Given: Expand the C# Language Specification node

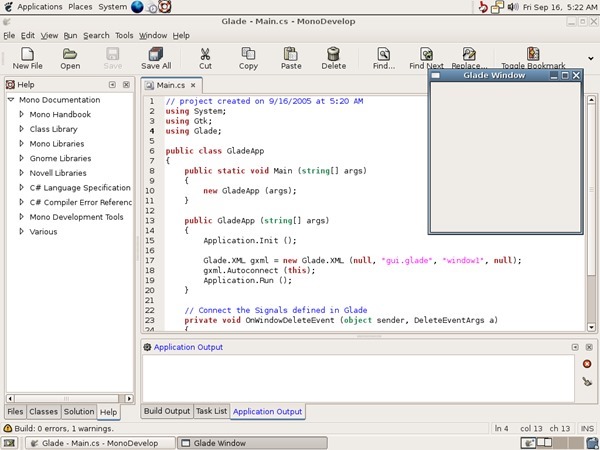Looking at the screenshot, I should [21, 188].
